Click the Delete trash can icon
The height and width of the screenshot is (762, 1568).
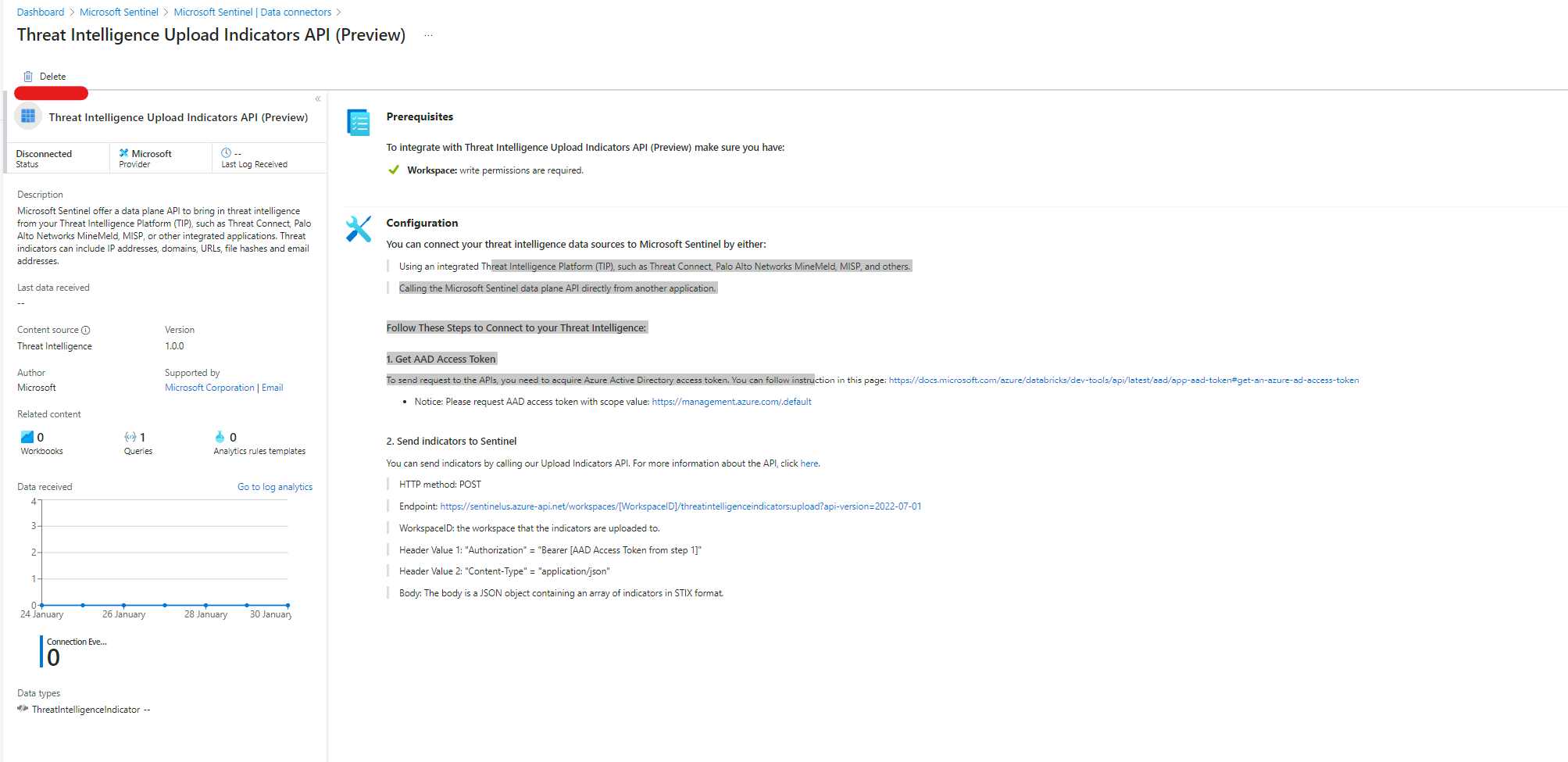click(x=28, y=77)
